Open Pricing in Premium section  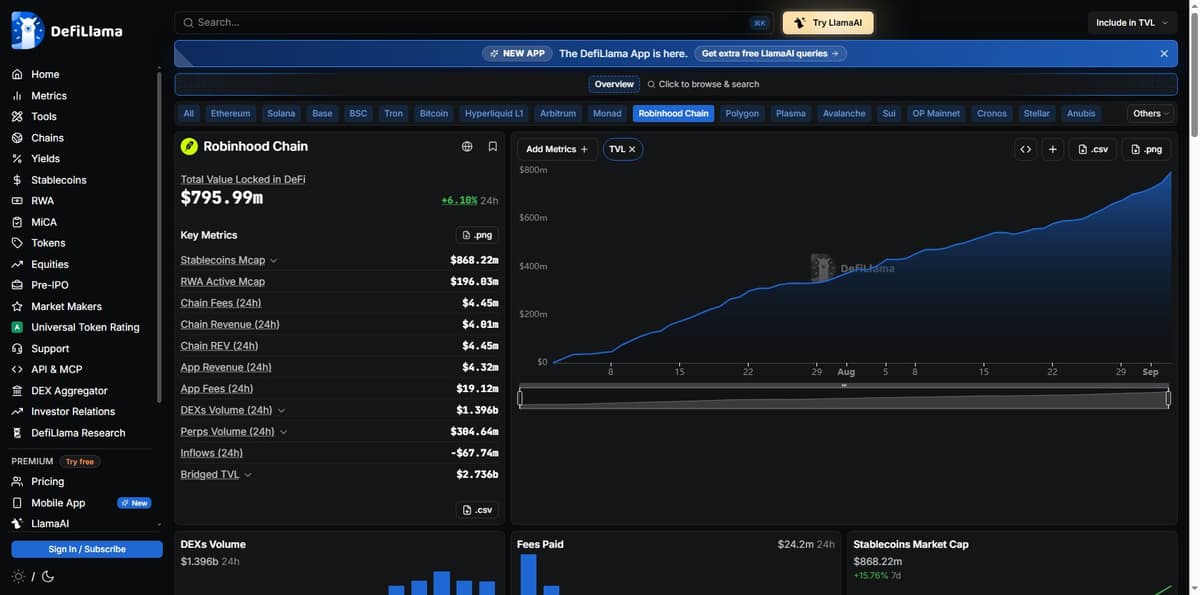click(47, 482)
